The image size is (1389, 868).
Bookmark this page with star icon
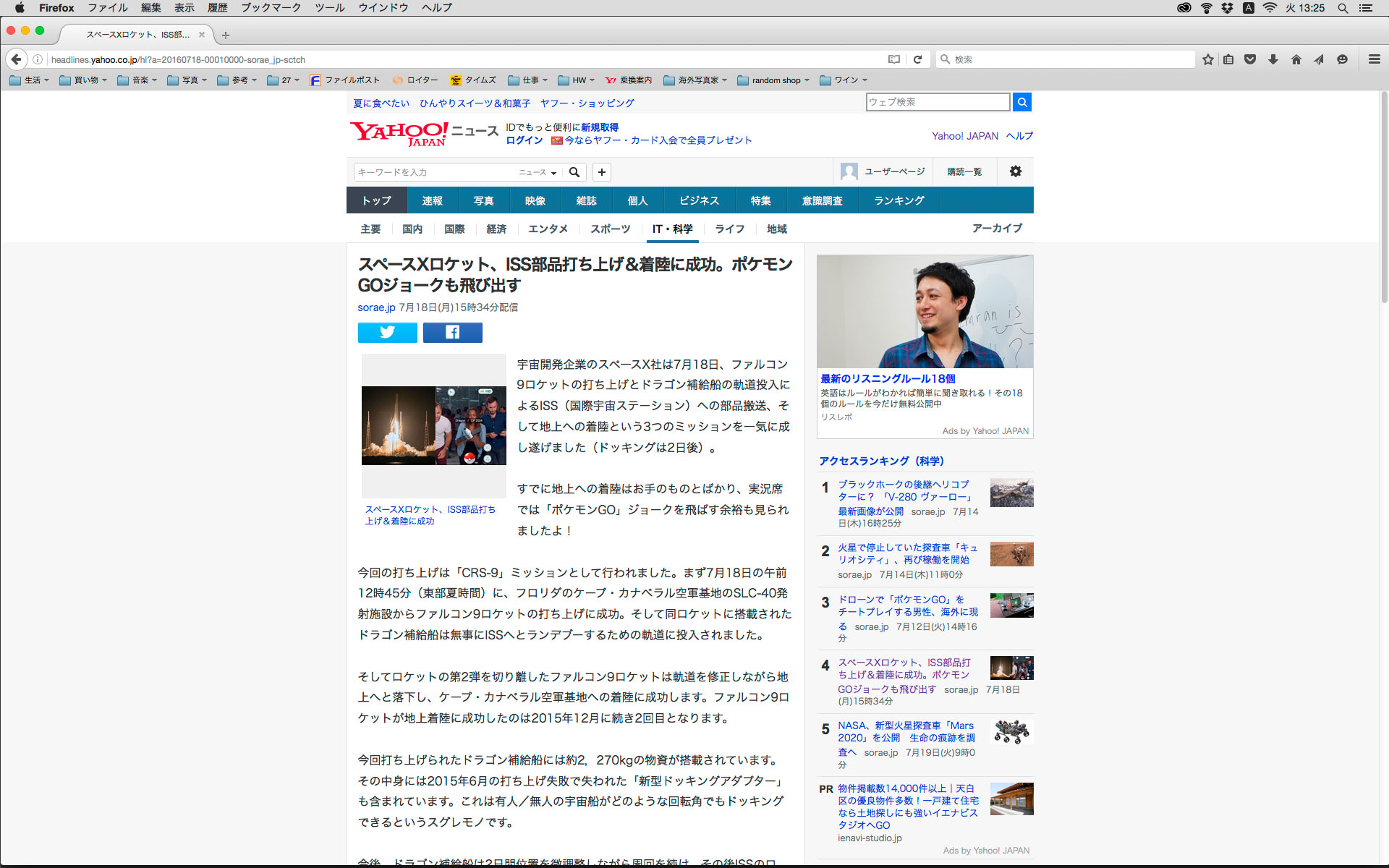click(1207, 59)
